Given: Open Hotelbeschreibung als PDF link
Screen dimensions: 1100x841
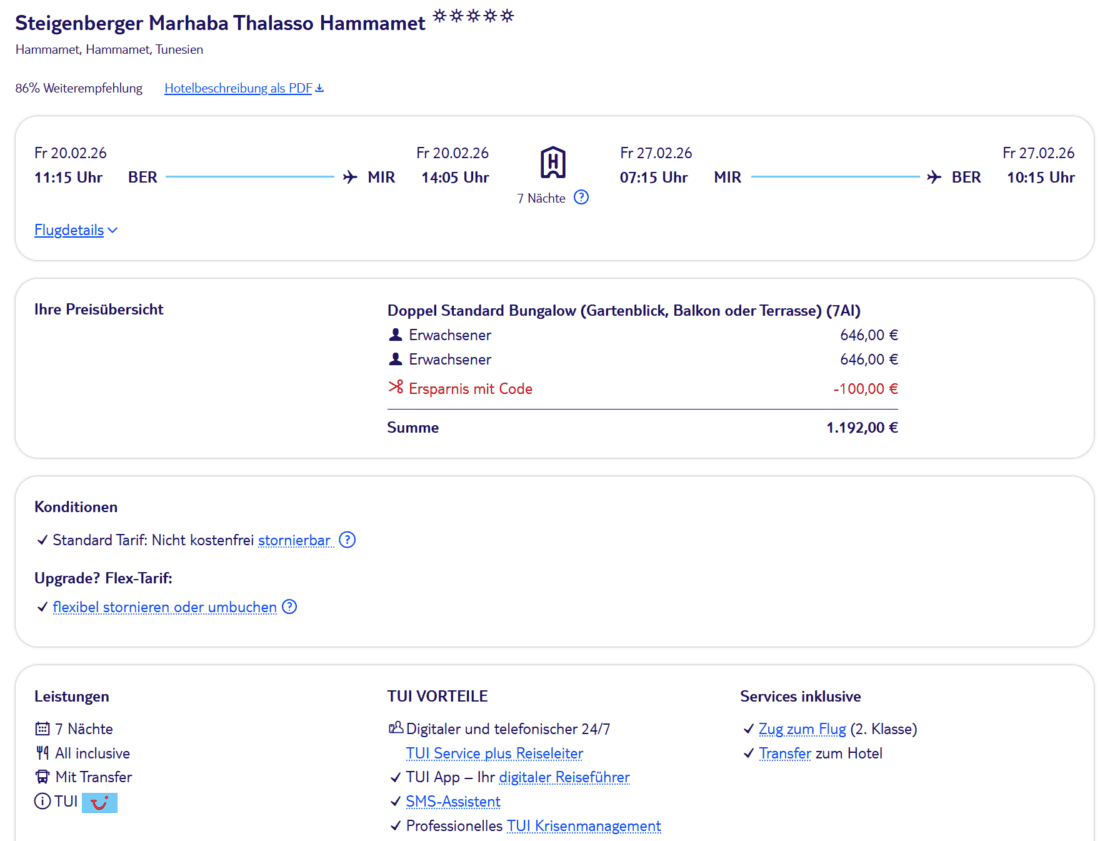Looking at the screenshot, I should (238, 89).
